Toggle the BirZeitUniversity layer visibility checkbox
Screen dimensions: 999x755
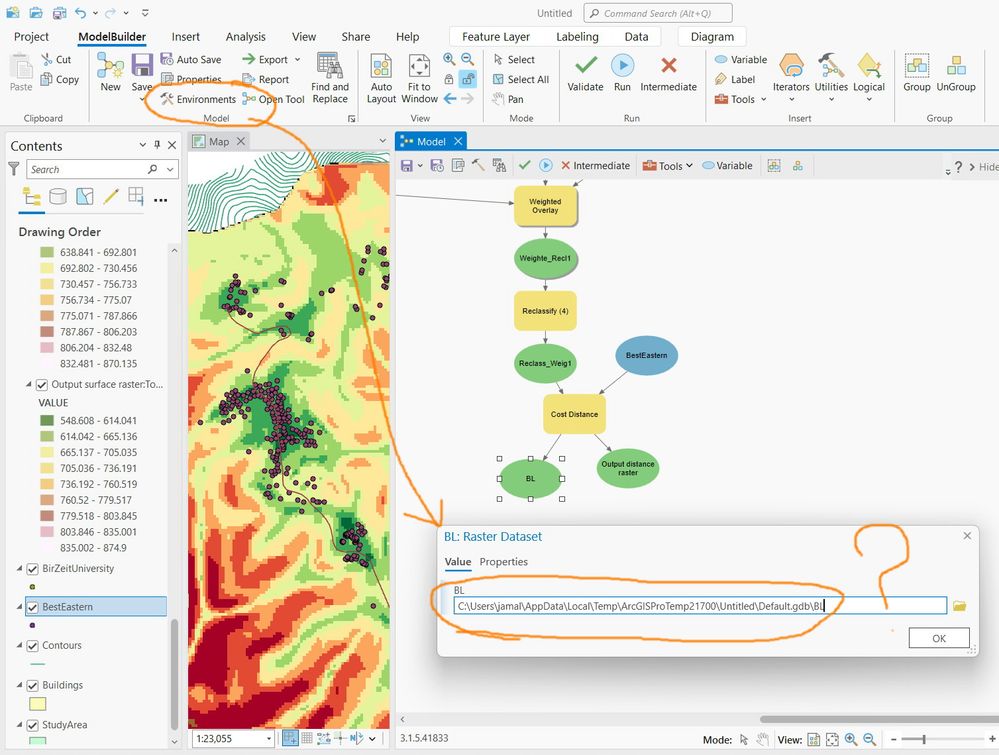click(32, 568)
